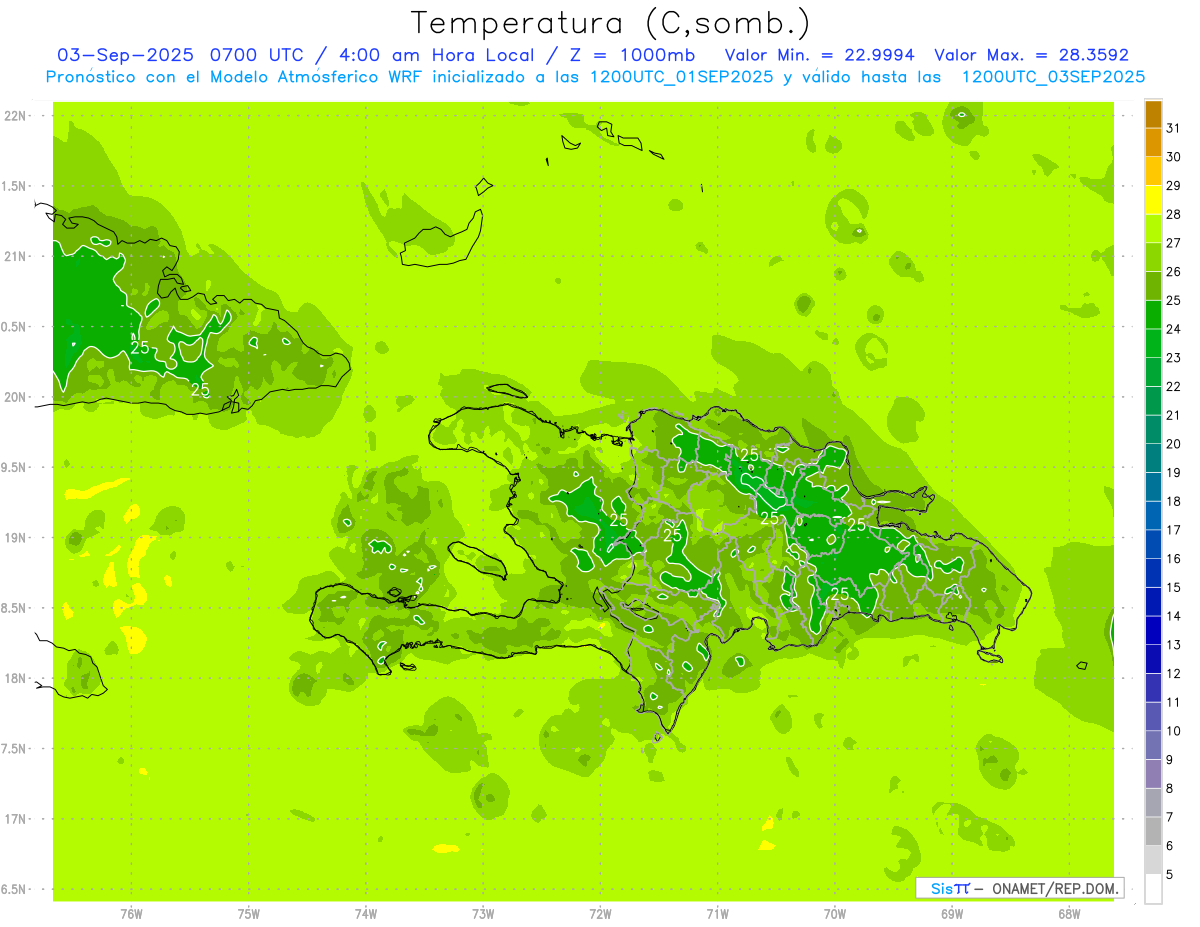Viewport: 1200px width, 927px height.
Task: Select the '1200UTC_03SEP2025' valid-until time
Action: click(x=1053, y=77)
